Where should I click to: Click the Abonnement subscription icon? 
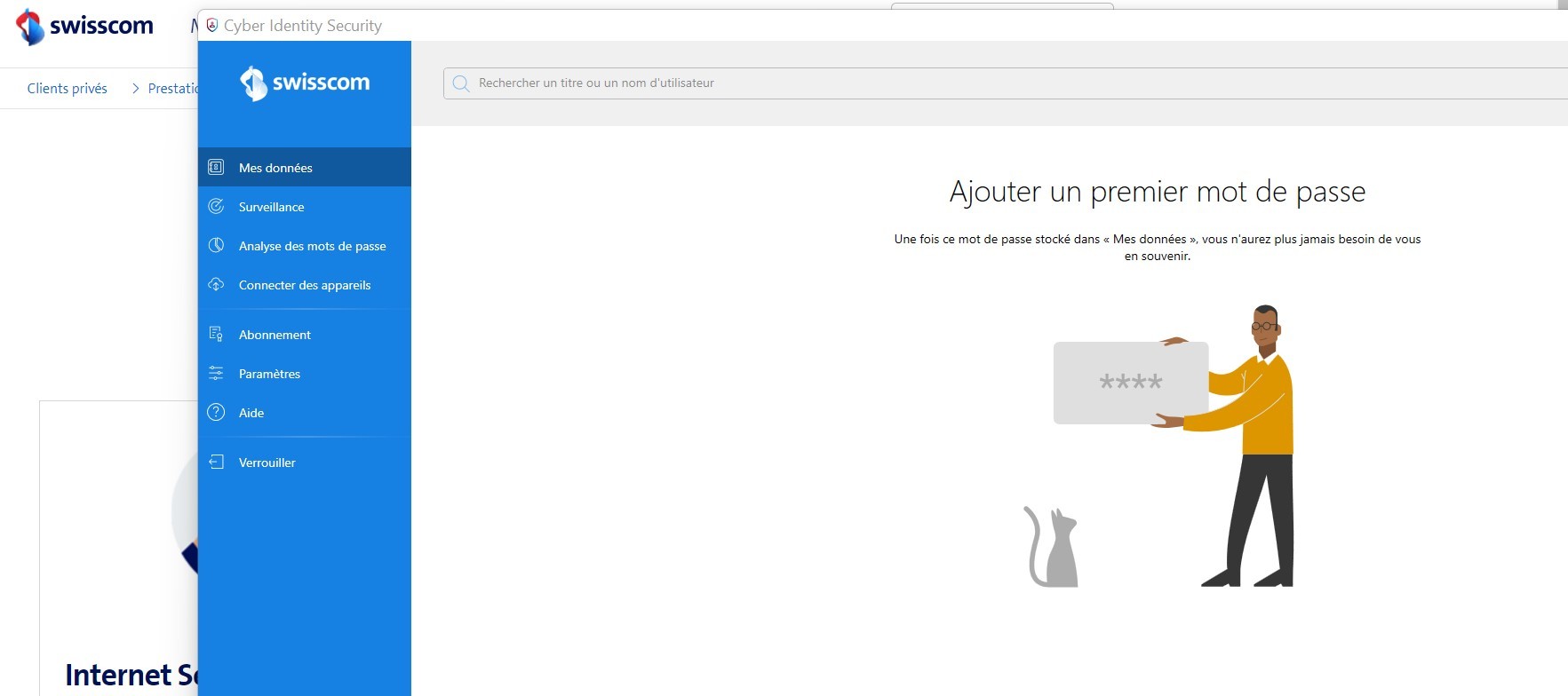[x=216, y=334]
